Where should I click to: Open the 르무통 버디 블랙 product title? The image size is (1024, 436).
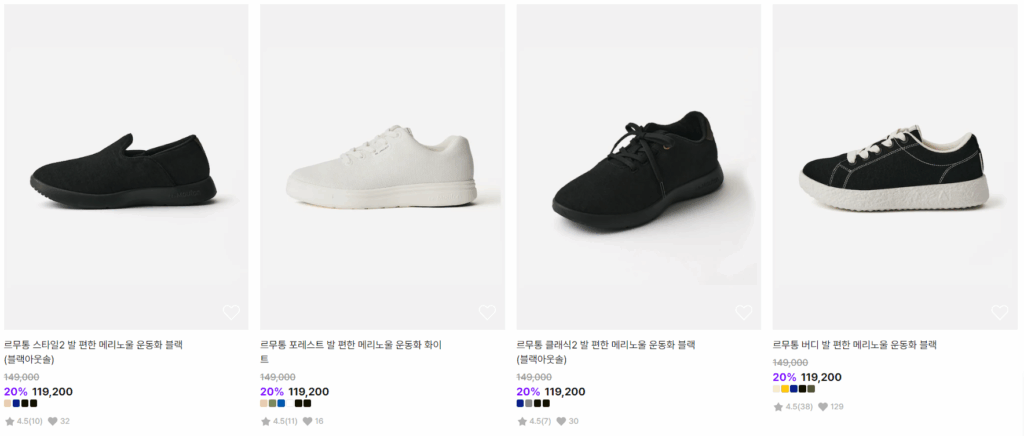click(x=854, y=345)
